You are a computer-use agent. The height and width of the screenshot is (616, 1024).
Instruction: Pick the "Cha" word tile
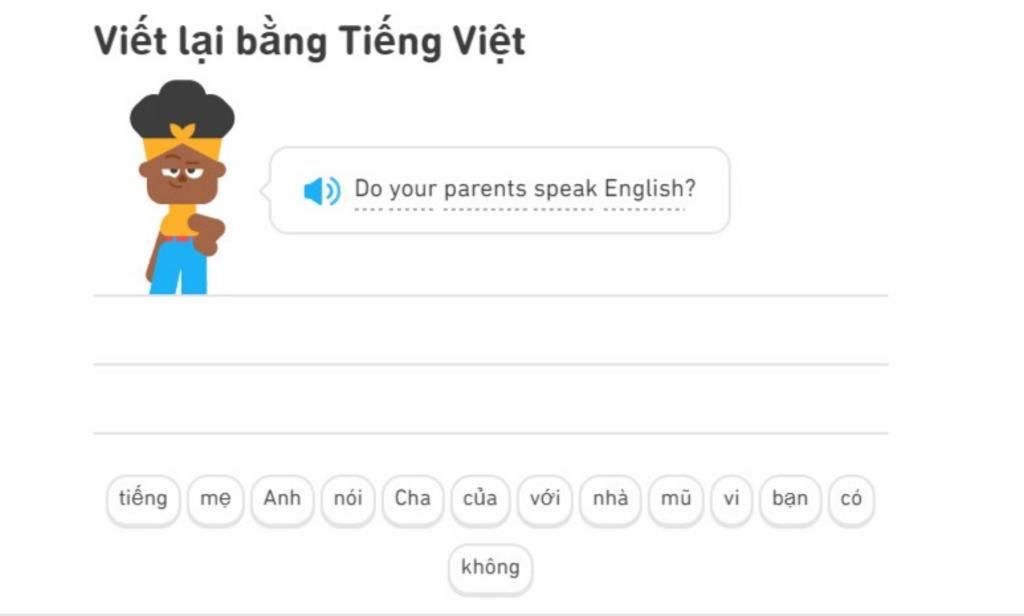(x=413, y=500)
